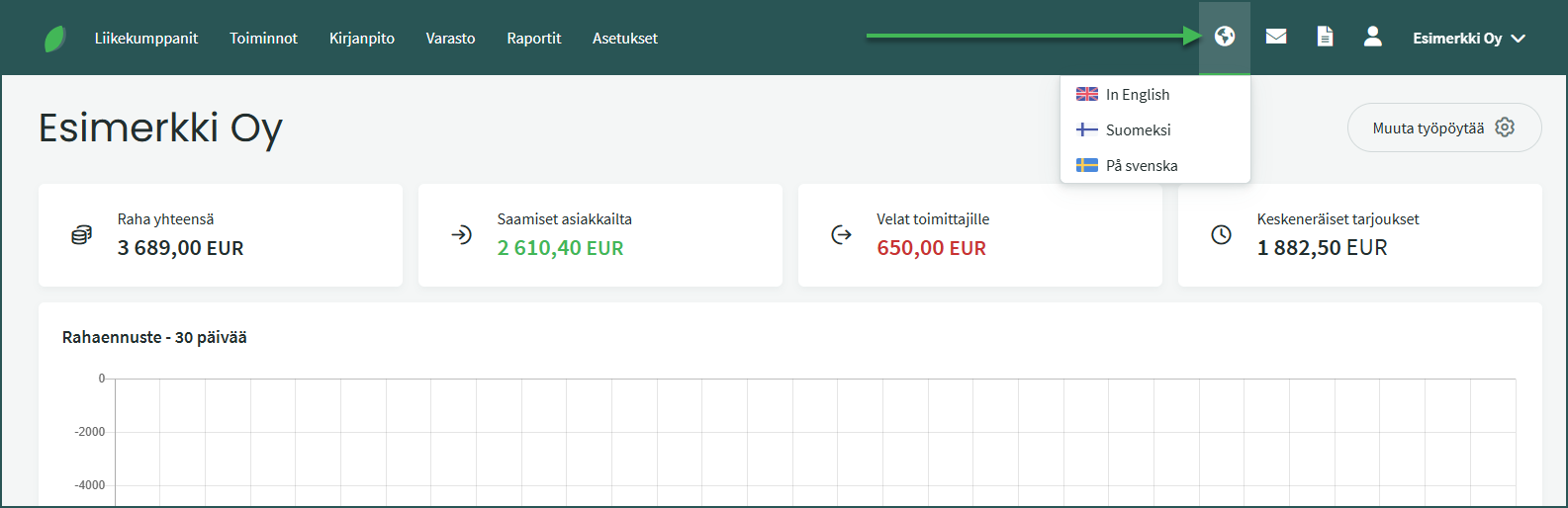Image resolution: width=1568 pixels, height=508 pixels.
Task: Click the Muuta työpöytää button
Action: 1443,128
